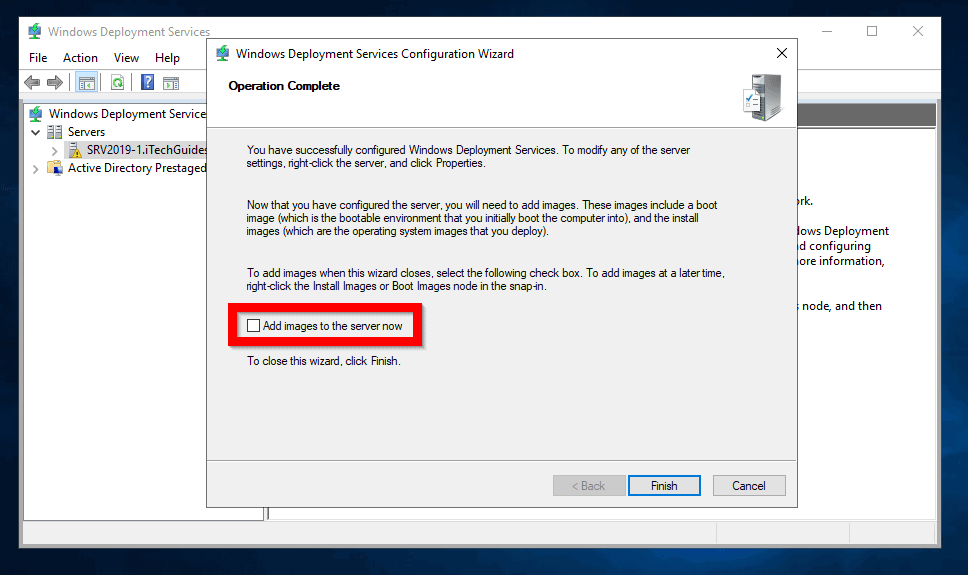
Task: Open the File menu
Action: coord(38,58)
